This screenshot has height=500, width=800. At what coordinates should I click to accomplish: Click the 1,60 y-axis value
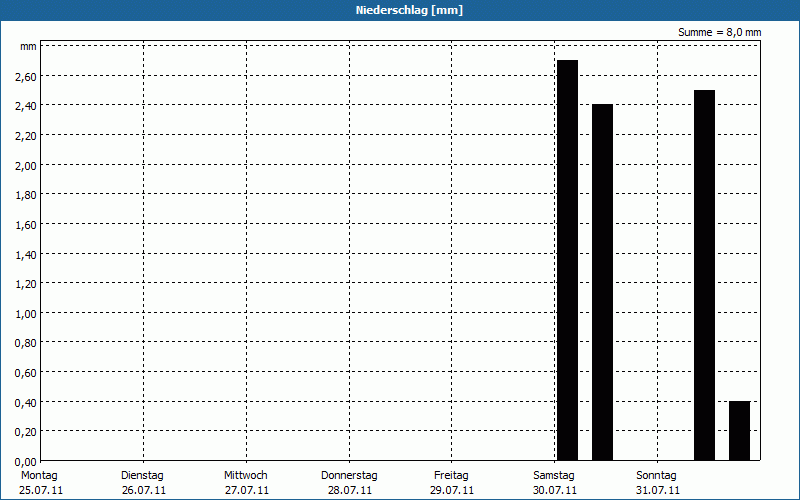coord(26,224)
